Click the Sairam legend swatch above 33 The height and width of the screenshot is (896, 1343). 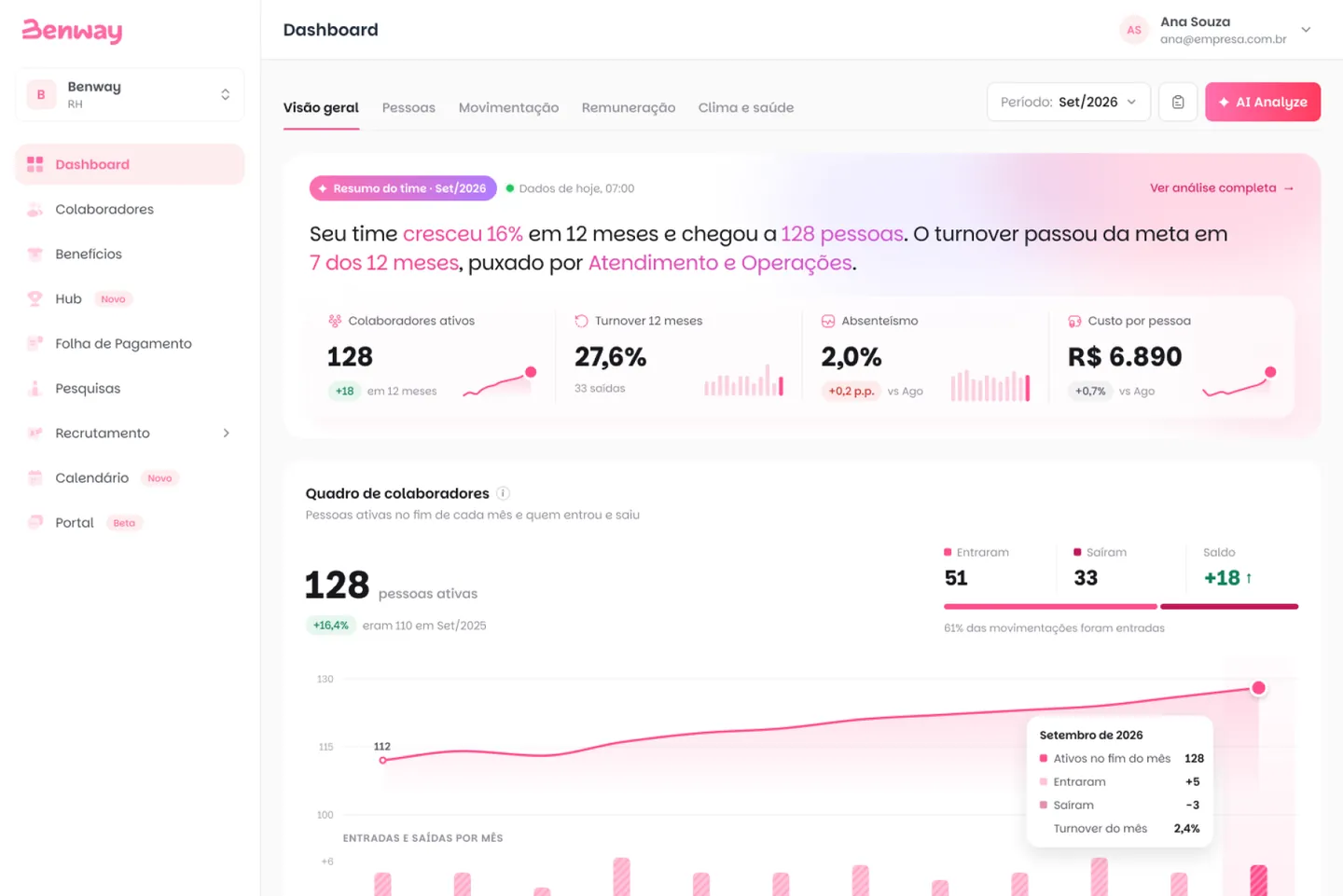click(1077, 552)
